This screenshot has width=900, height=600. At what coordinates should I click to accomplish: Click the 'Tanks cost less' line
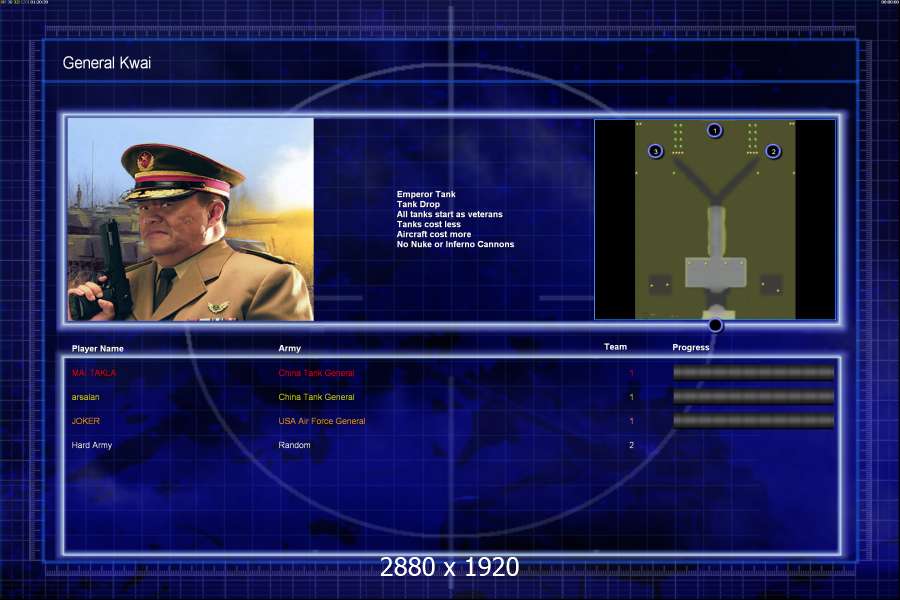429,224
